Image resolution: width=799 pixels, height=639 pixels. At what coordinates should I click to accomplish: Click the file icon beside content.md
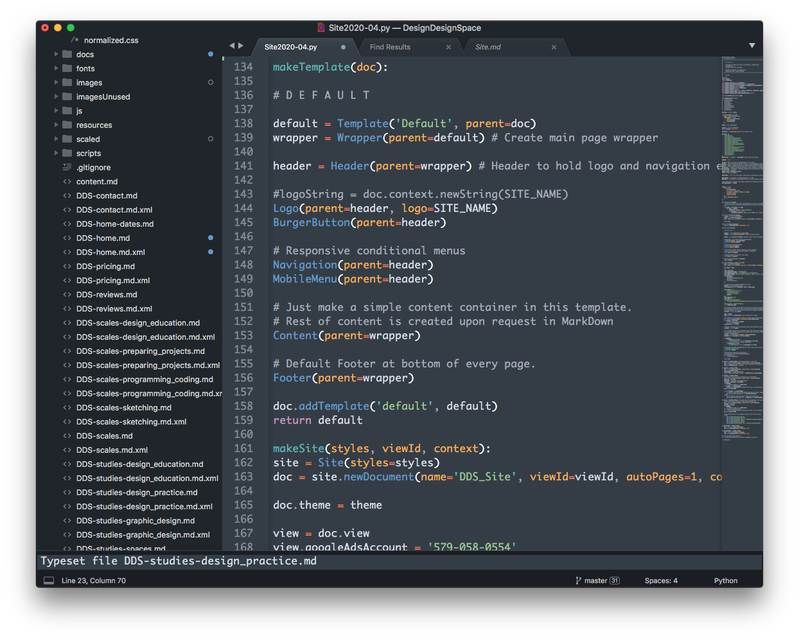(67, 182)
